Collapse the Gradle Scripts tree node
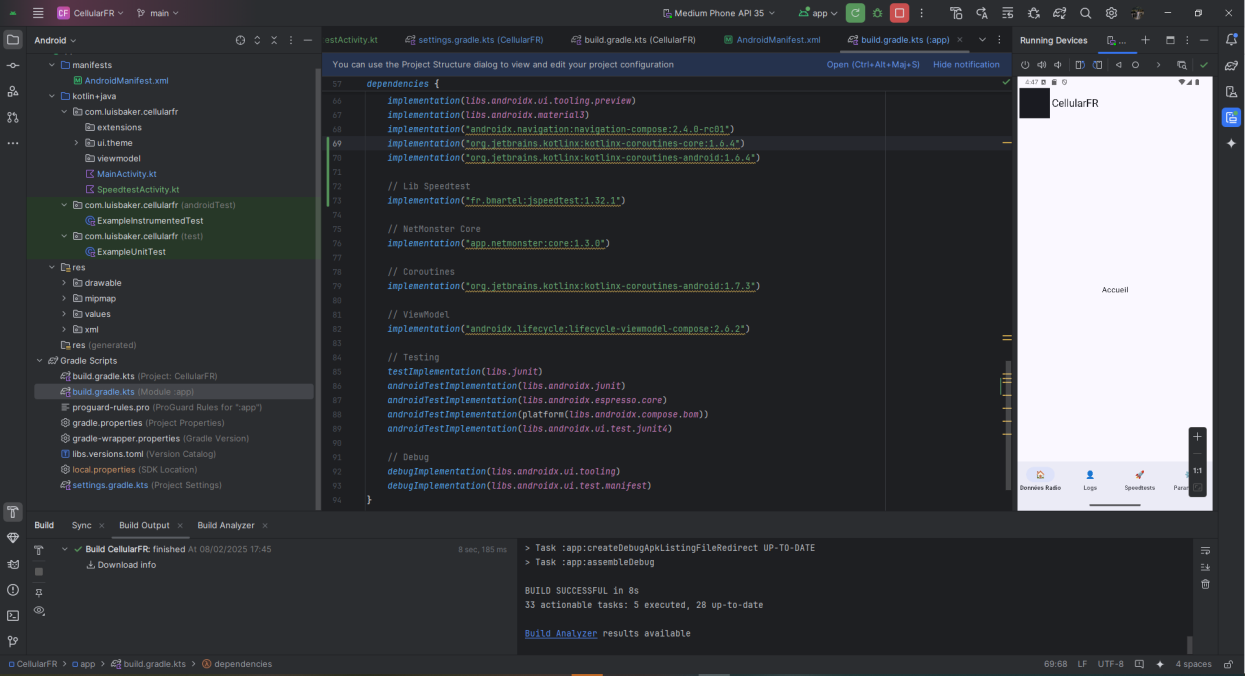The width and height of the screenshot is (1245, 676). click(40, 361)
